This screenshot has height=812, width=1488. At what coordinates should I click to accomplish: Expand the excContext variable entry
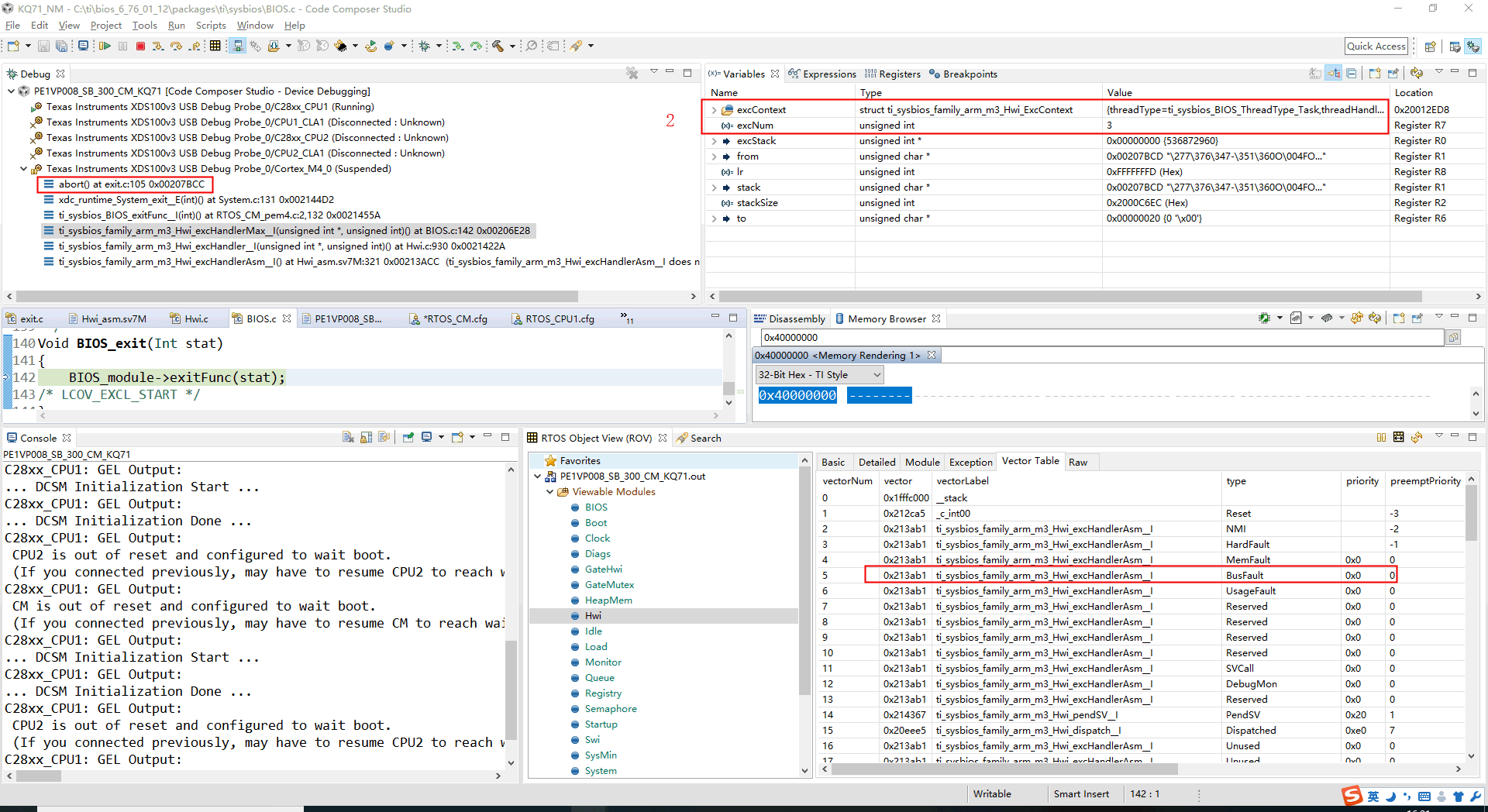pyautogui.click(x=714, y=109)
